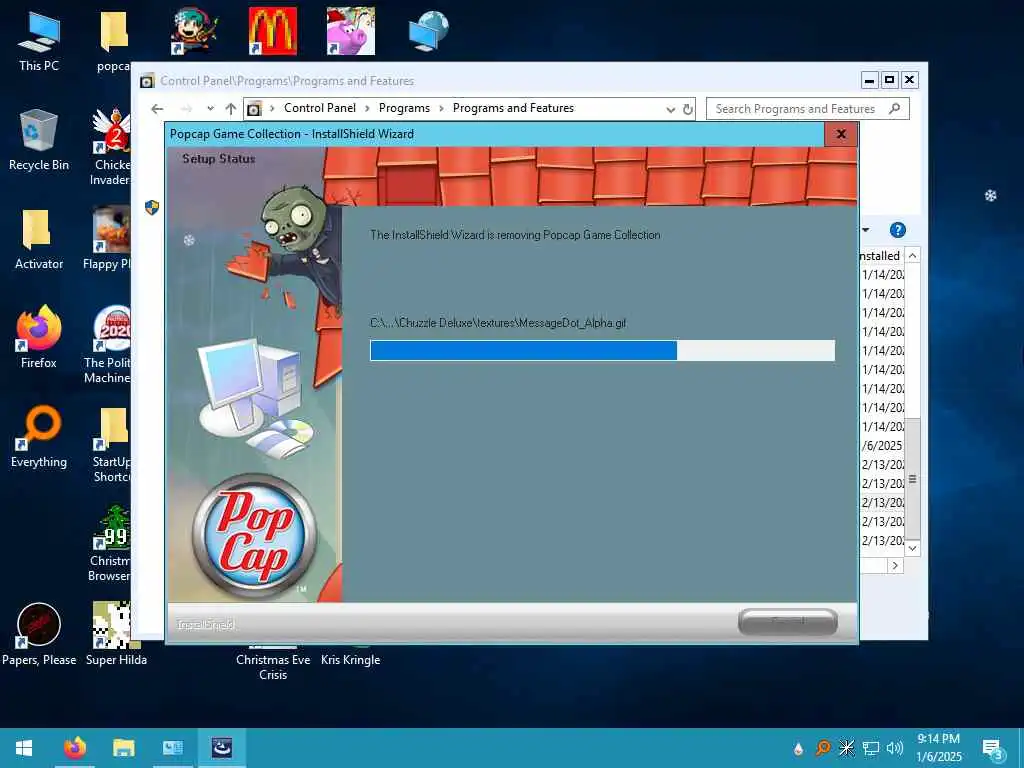Click the Back arrow in Control Panel

[157, 108]
